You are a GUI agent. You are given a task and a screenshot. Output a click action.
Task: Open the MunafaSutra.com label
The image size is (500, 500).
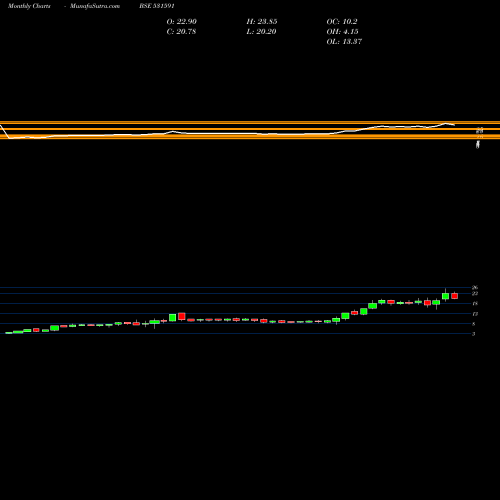(x=95, y=6)
